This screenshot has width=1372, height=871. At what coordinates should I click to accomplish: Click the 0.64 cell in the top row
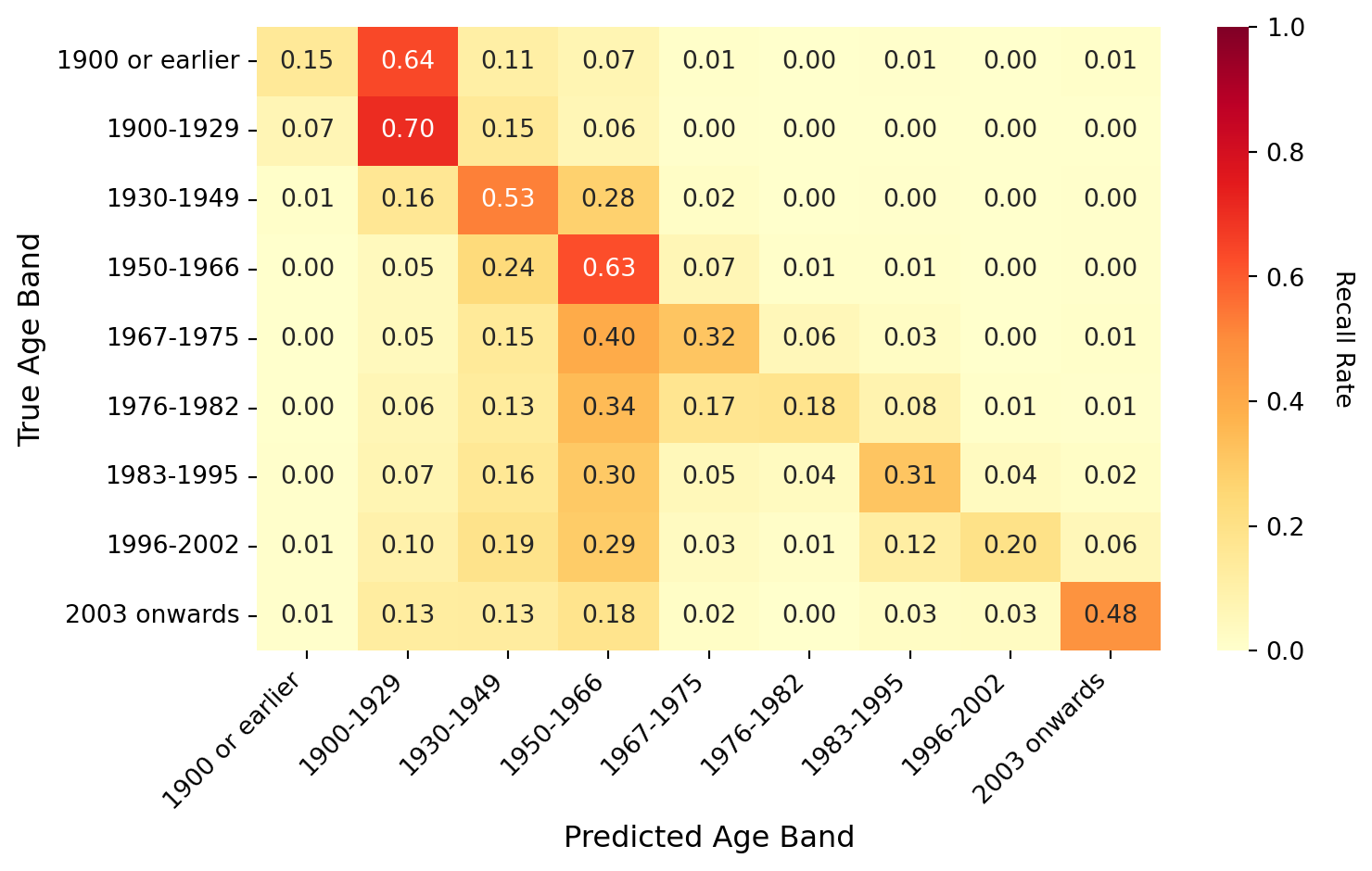point(408,60)
